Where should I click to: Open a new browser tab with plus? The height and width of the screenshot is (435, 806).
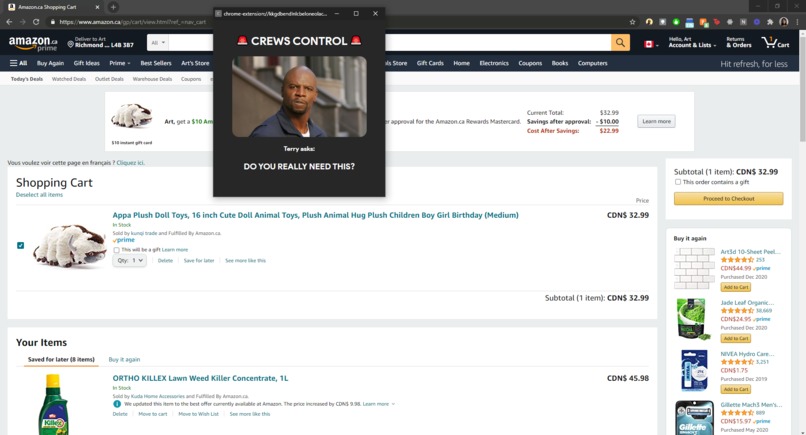(x=113, y=7)
